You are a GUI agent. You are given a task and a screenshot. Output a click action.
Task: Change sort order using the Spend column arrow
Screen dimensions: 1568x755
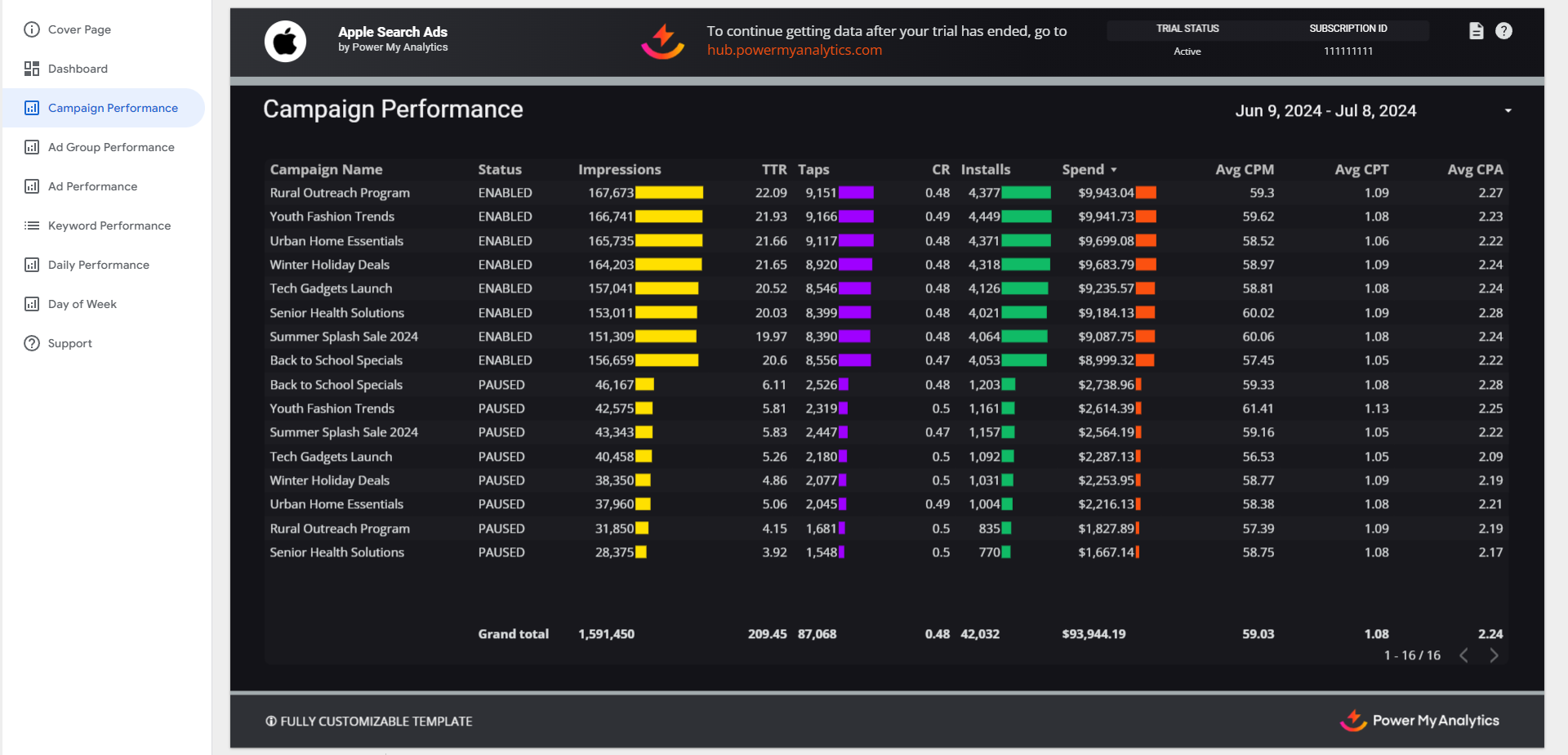point(1116,169)
